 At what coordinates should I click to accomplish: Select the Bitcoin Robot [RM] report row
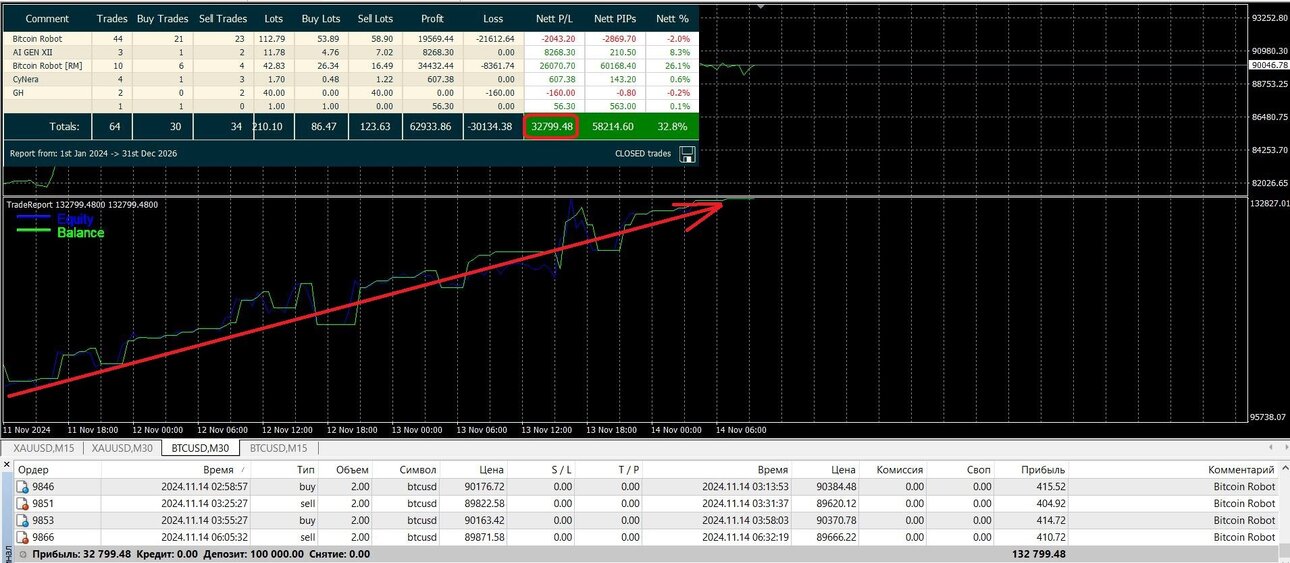pyautogui.click(x=351, y=65)
